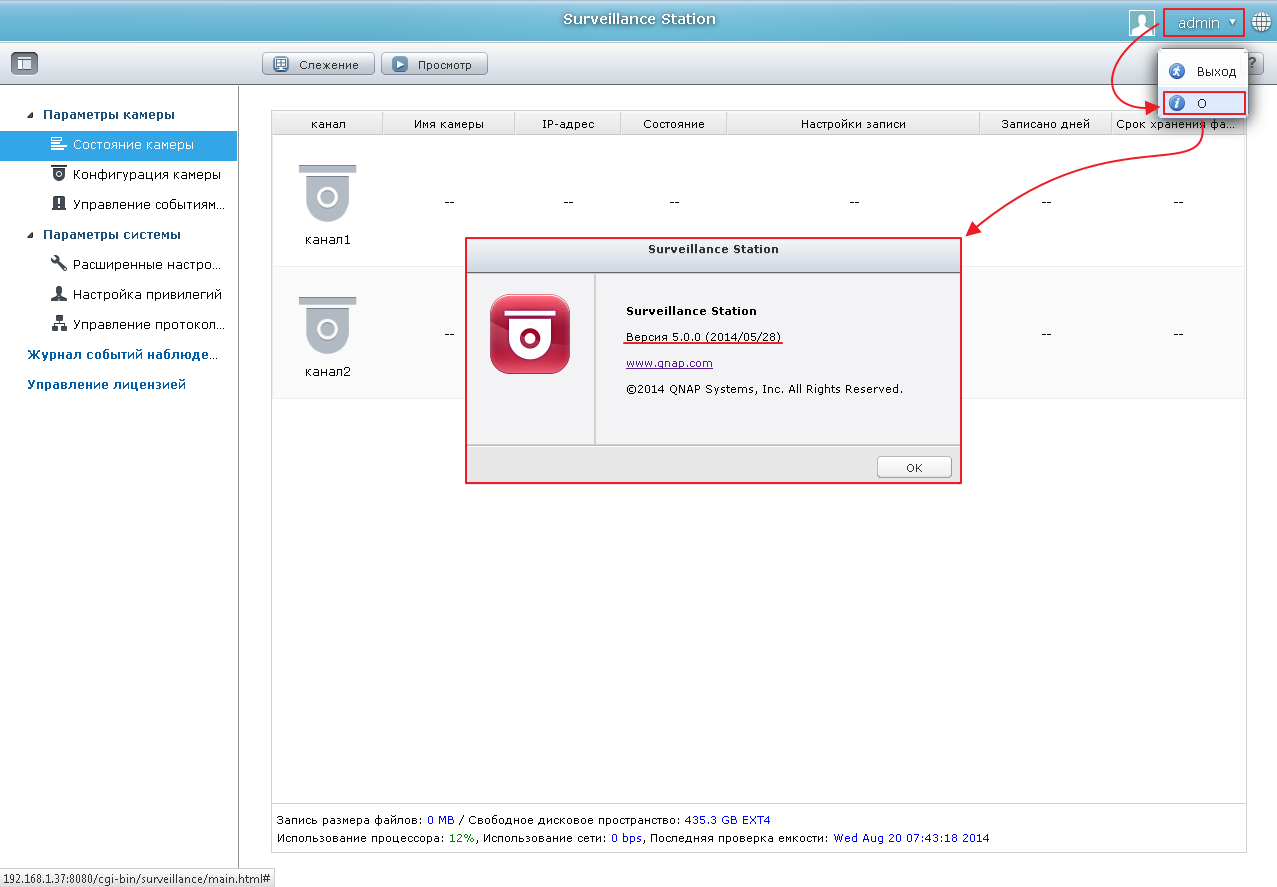This screenshot has height=887, width=1277.
Task: Open Управление протоколами in the sidebar
Action: pyautogui.click(x=118, y=325)
